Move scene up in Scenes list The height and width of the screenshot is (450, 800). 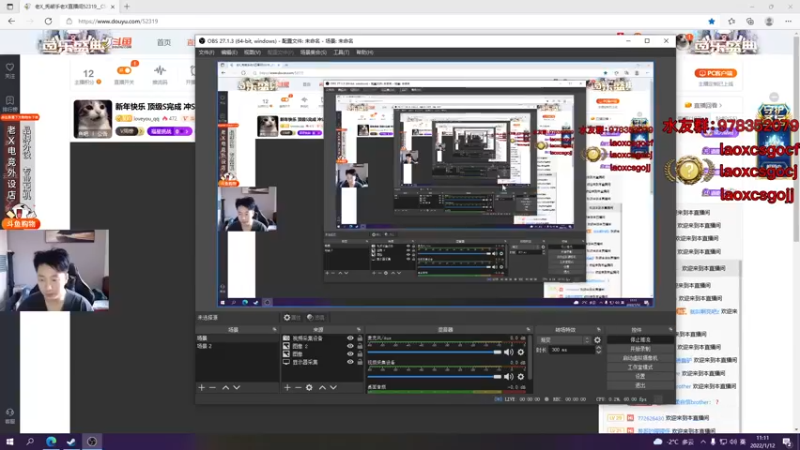[226, 388]
